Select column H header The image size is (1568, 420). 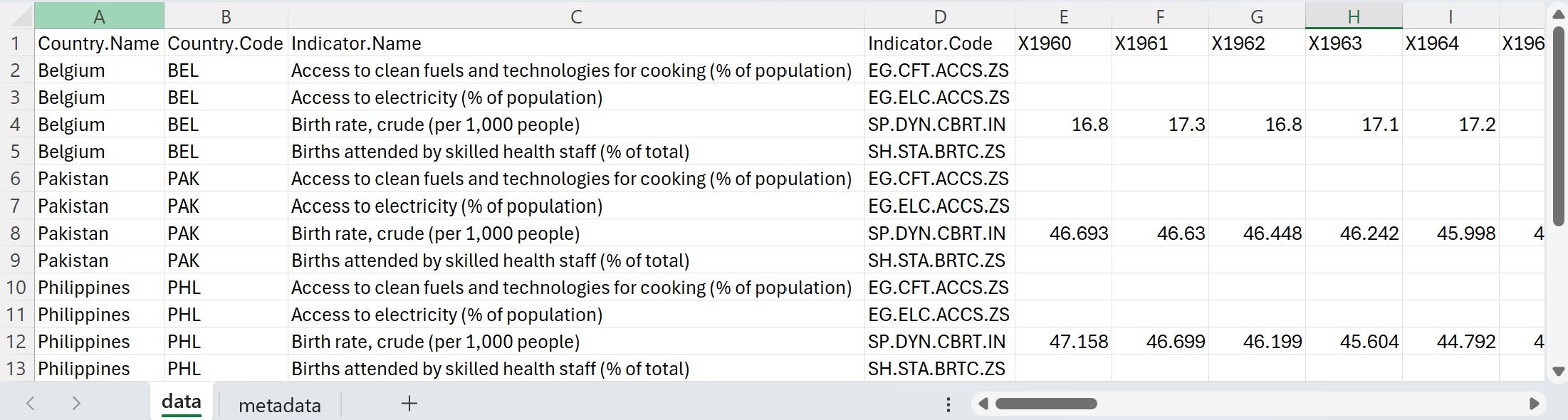click(x=1353, y=16)
